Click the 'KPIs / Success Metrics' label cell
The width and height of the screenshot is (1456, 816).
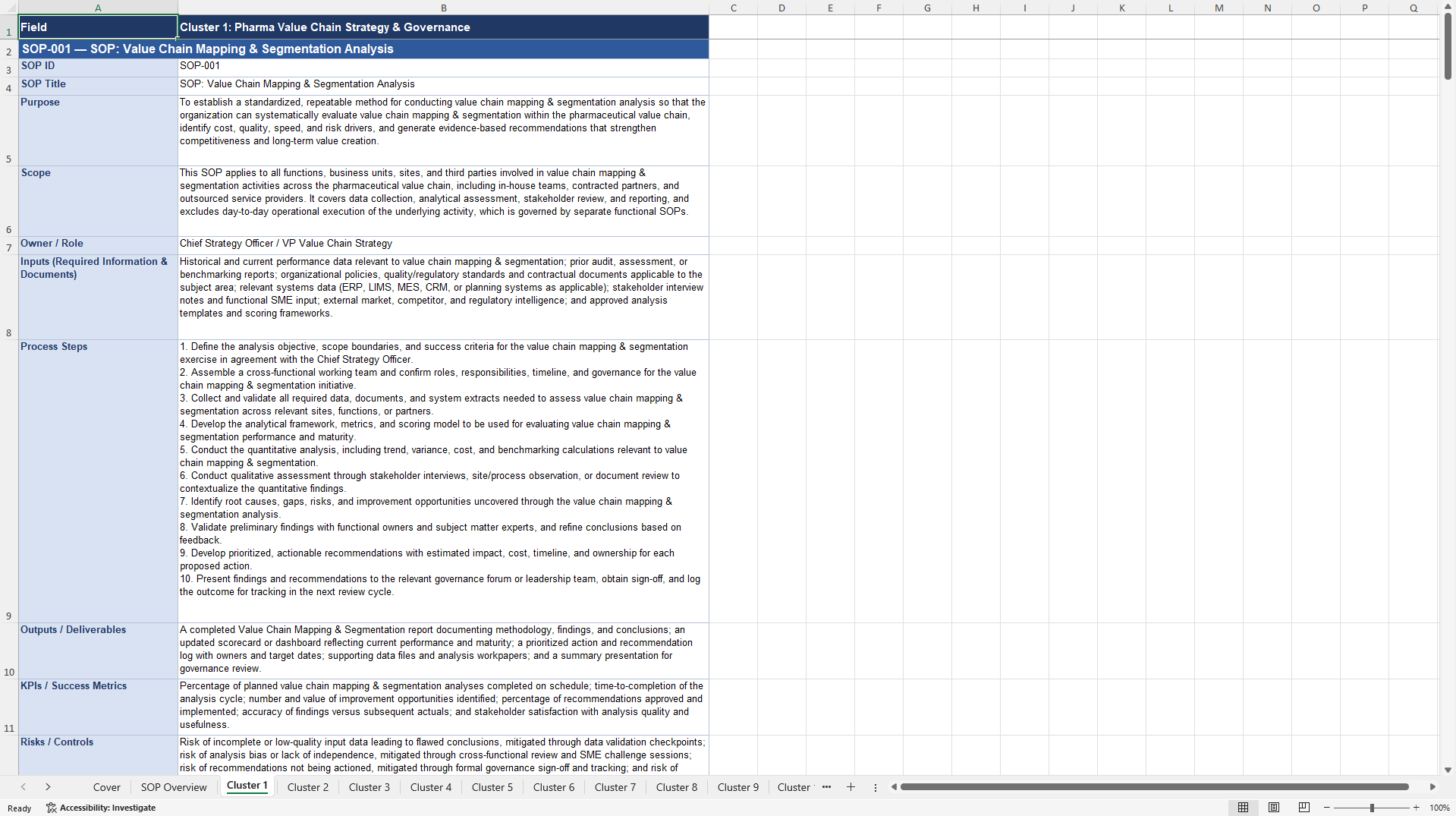tap(98, 707)
